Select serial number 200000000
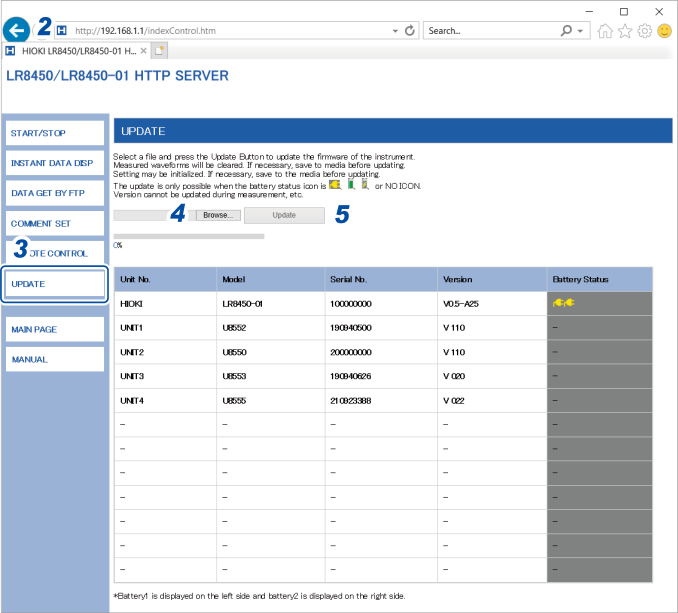The image size is (678, 613). pos(381,352)
